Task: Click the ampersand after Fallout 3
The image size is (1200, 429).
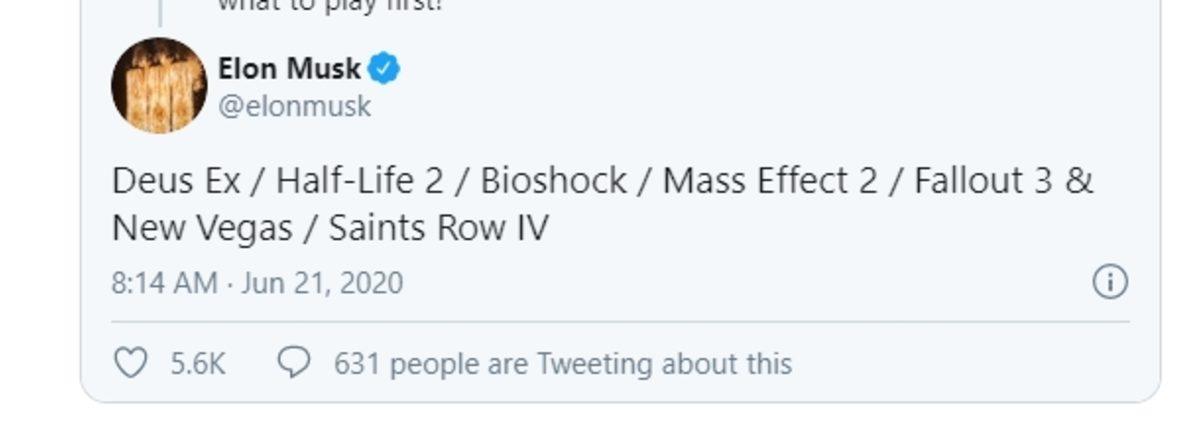Action: pyautogui.click(x=1079, y=181)
